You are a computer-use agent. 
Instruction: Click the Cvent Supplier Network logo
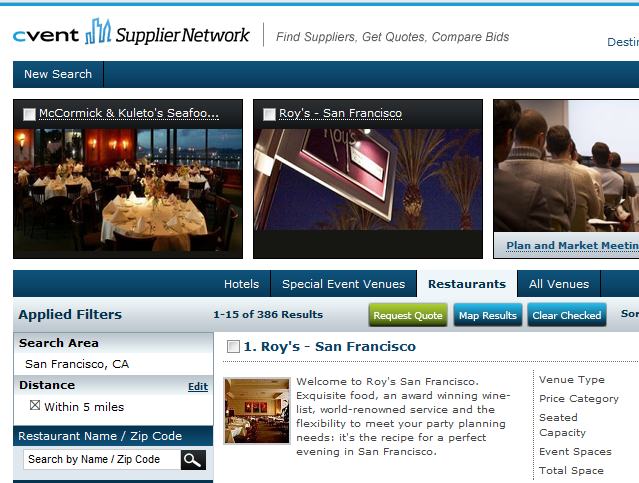pyautogui.click(x=131, y=32)
